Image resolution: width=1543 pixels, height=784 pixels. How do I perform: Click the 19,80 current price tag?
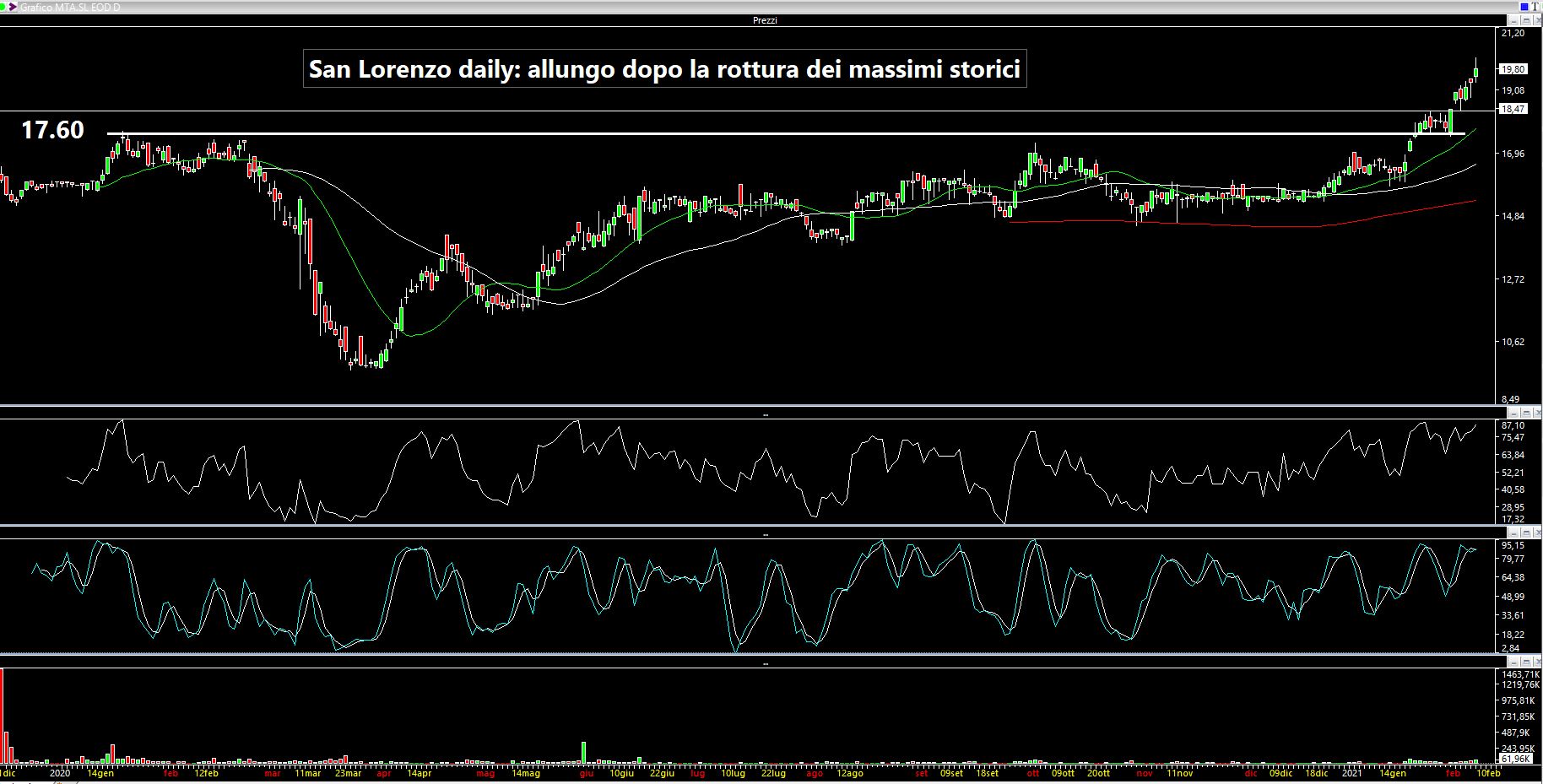pyautogui.click(x=1513, y=69)
